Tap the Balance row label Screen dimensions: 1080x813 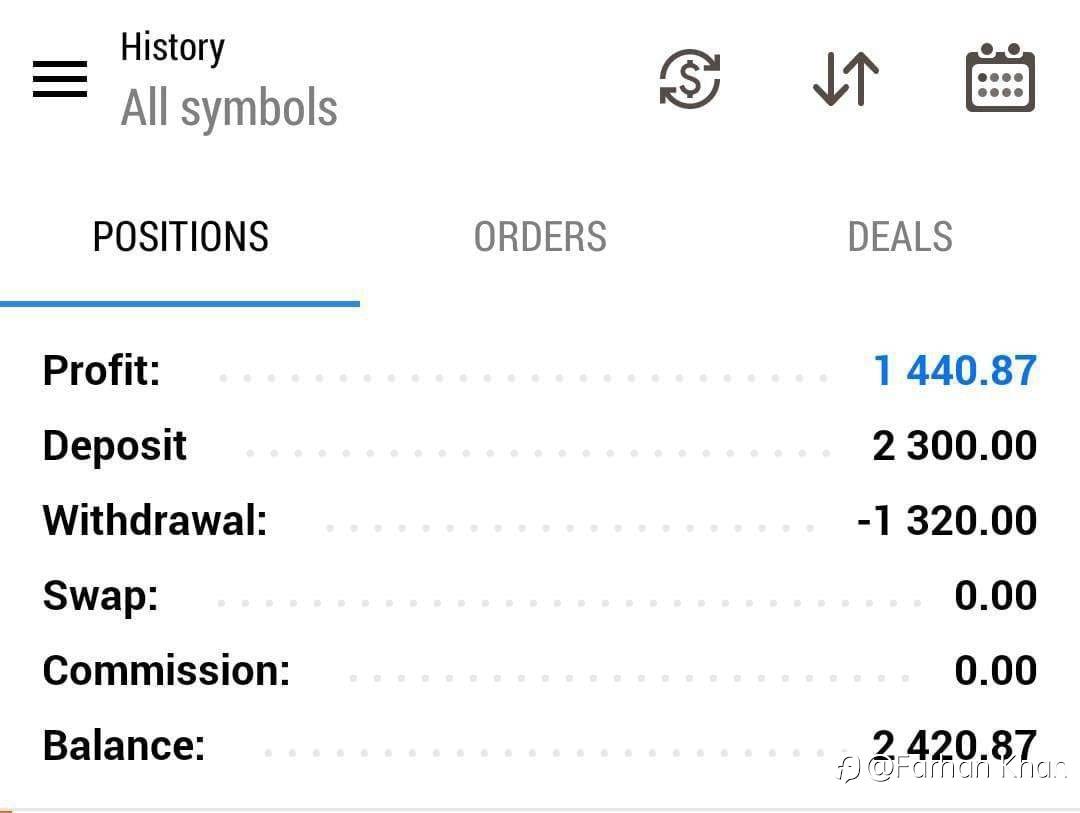coord(123,746)
